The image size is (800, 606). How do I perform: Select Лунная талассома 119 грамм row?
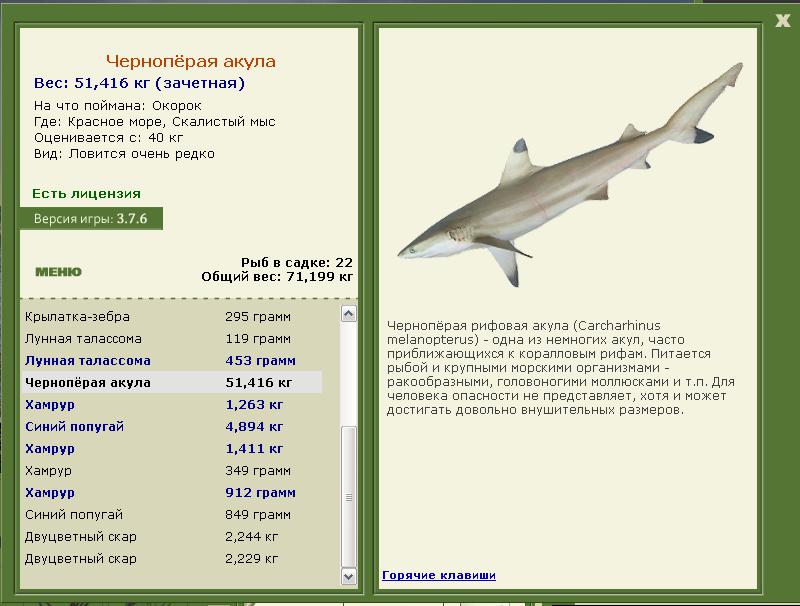[x=171, y=338]
